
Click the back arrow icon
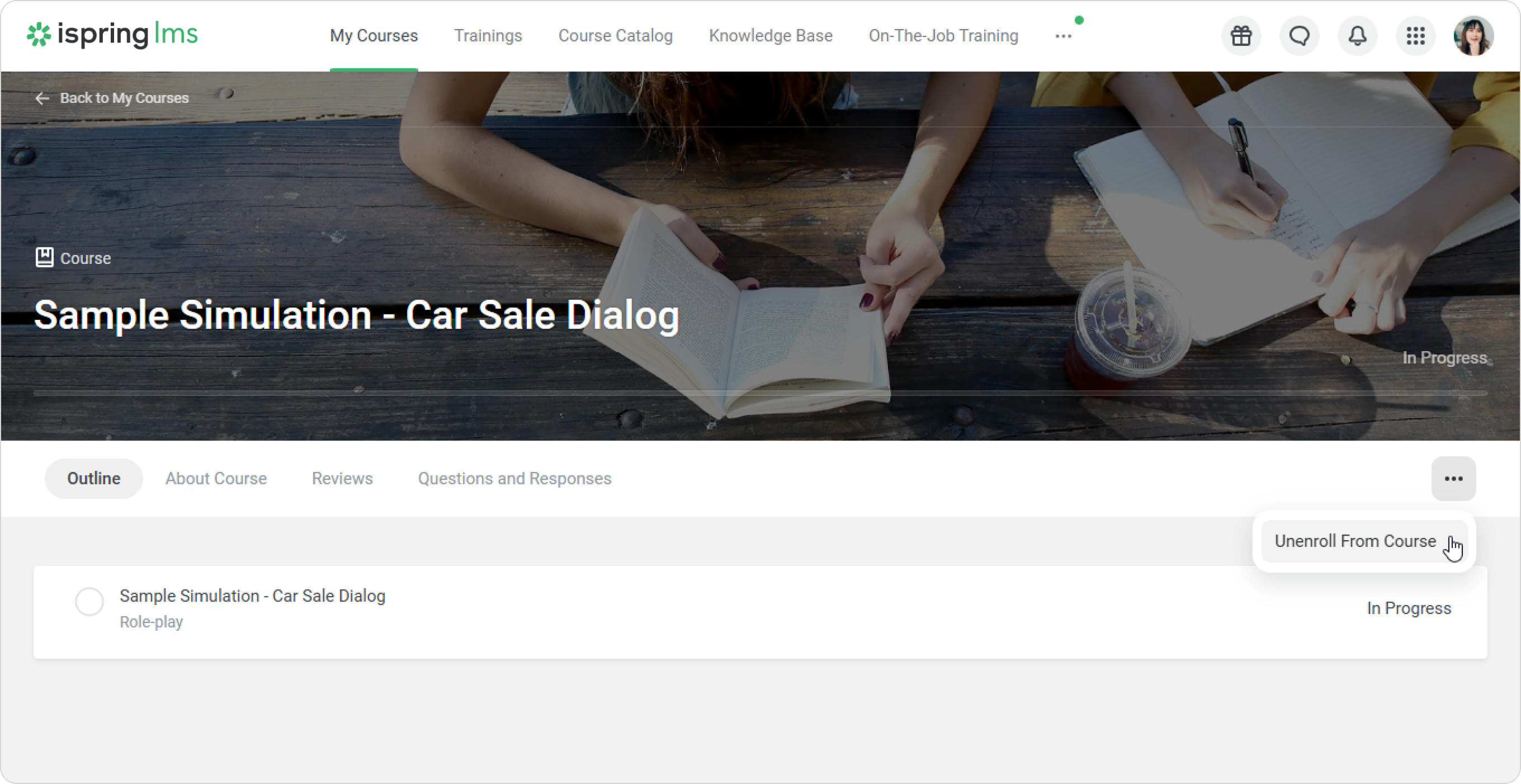[x=42, y=98]
